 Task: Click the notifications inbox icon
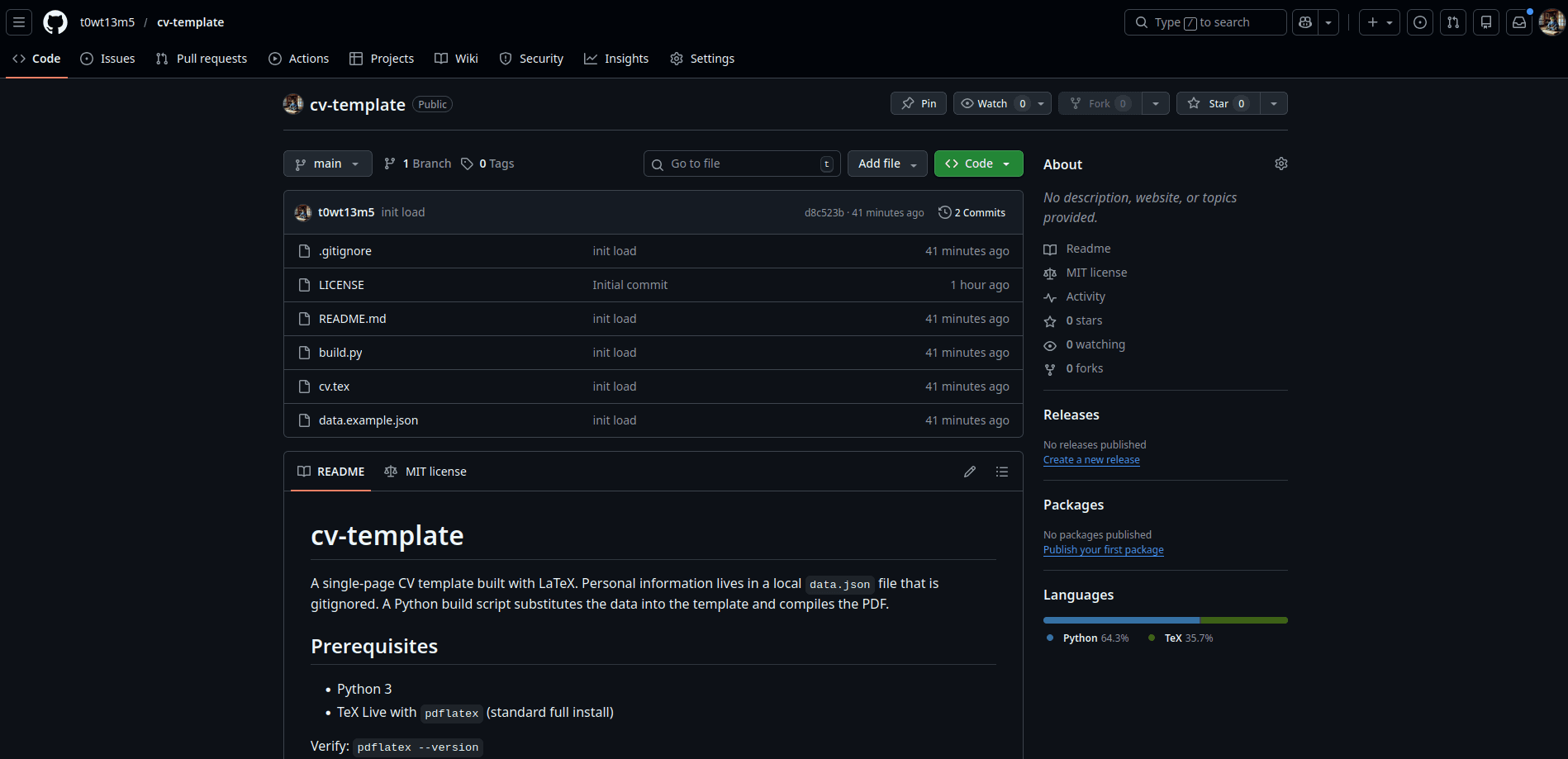click(1518, 22)
